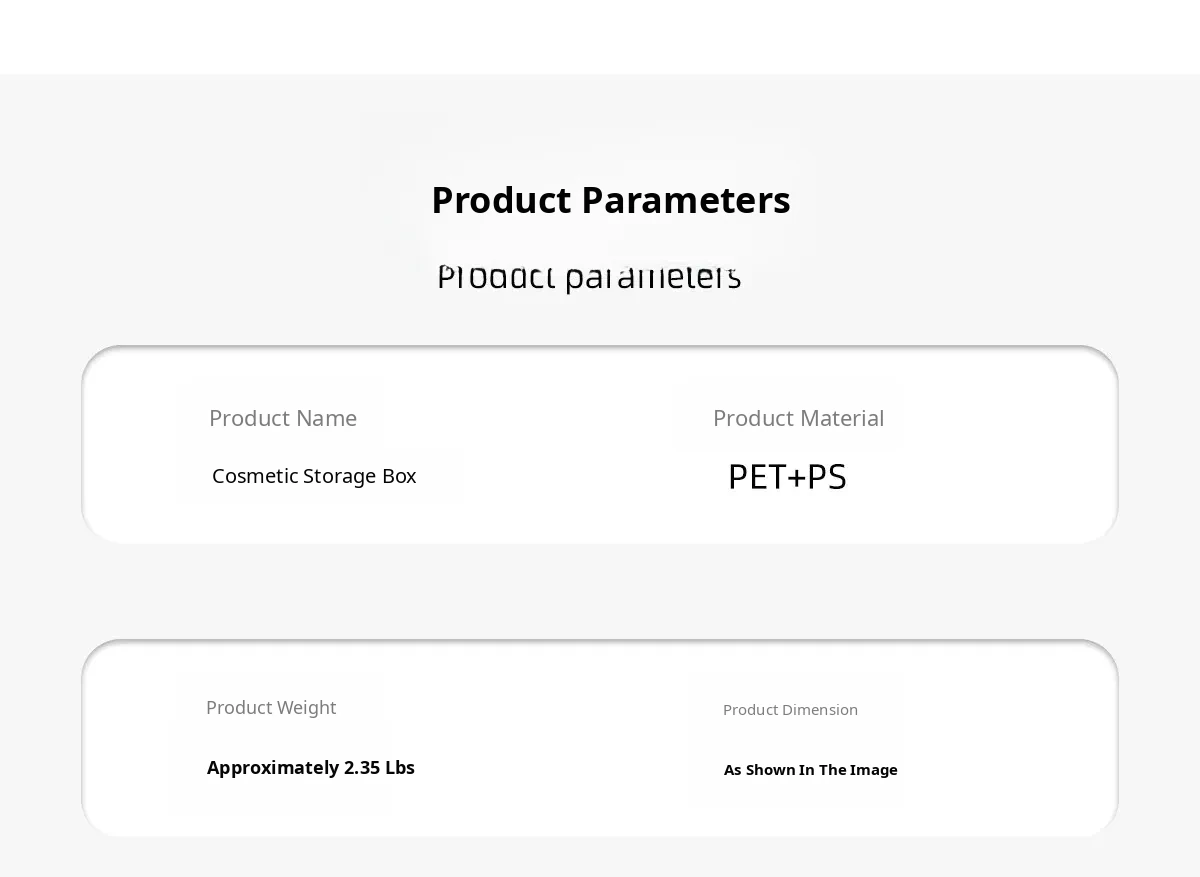Click "PET" in the material value
1200x877 pixels.
756,477
